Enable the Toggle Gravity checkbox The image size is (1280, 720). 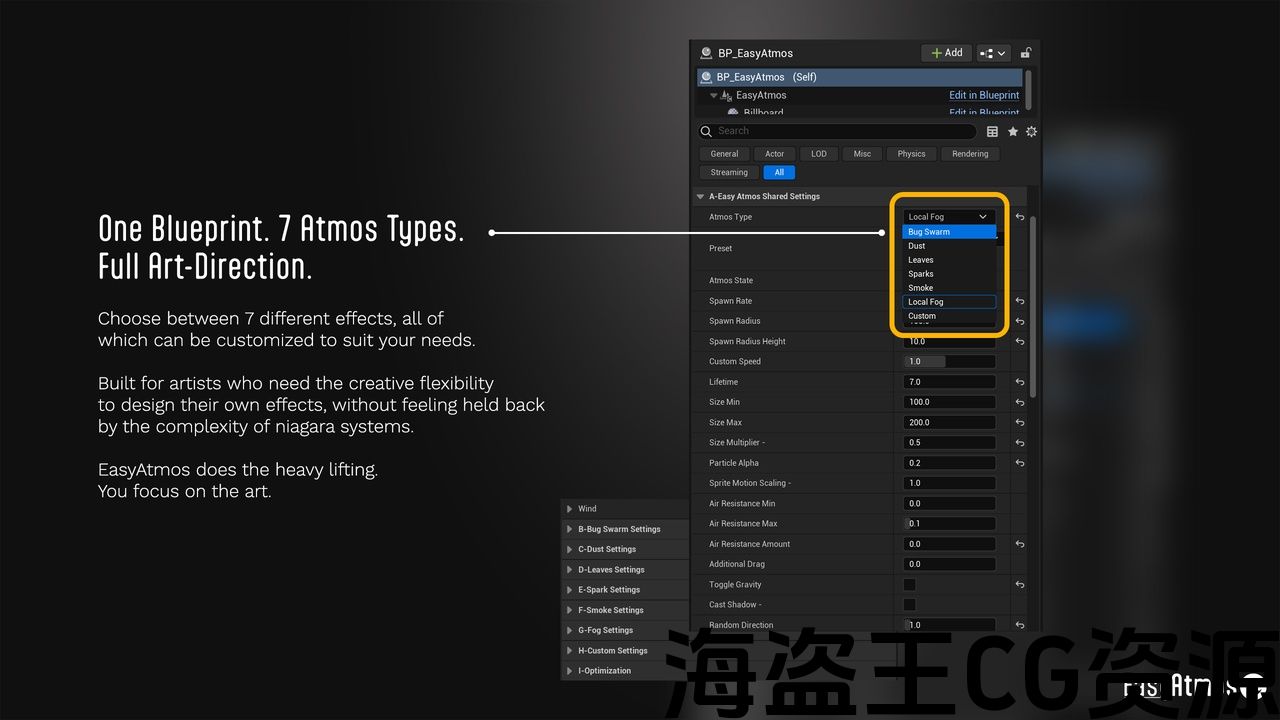(x=909, y=585)
